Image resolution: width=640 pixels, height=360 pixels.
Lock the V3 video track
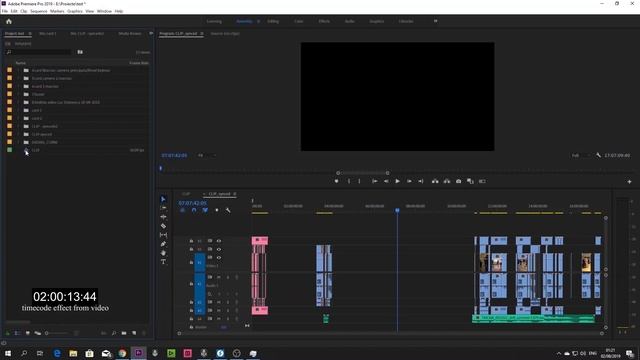coord(191,241)
